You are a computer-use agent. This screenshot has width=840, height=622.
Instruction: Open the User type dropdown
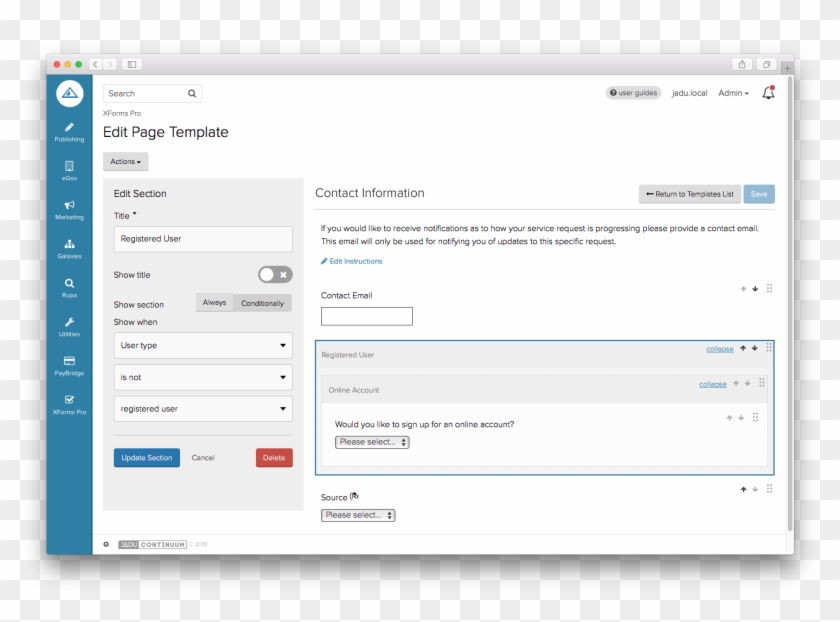(203, 346)
